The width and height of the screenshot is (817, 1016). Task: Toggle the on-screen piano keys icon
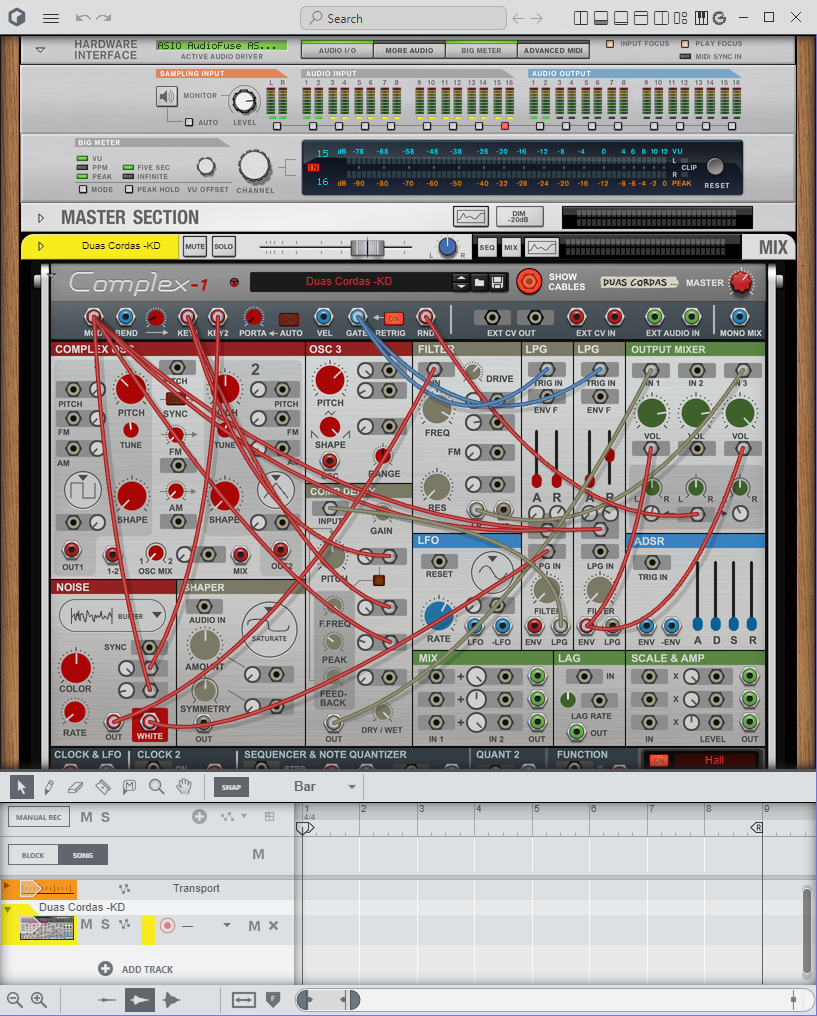(x=701, y=18)
